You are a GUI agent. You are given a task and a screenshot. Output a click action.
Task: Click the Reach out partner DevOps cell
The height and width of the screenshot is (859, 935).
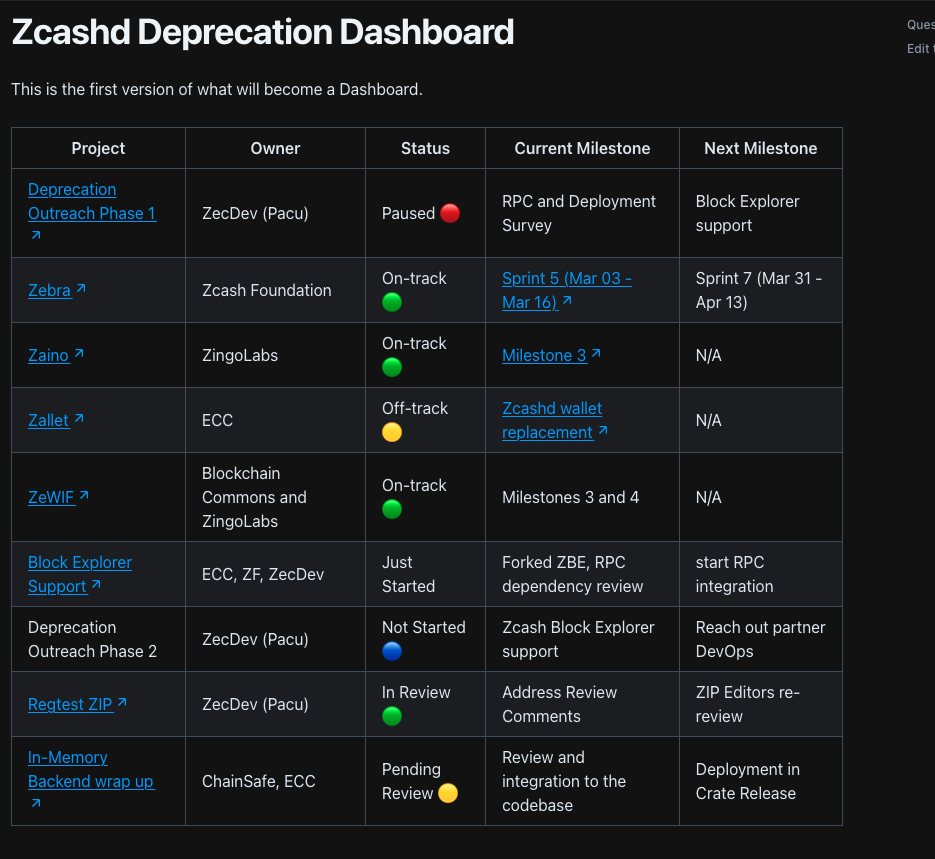[x=760, y=639]
